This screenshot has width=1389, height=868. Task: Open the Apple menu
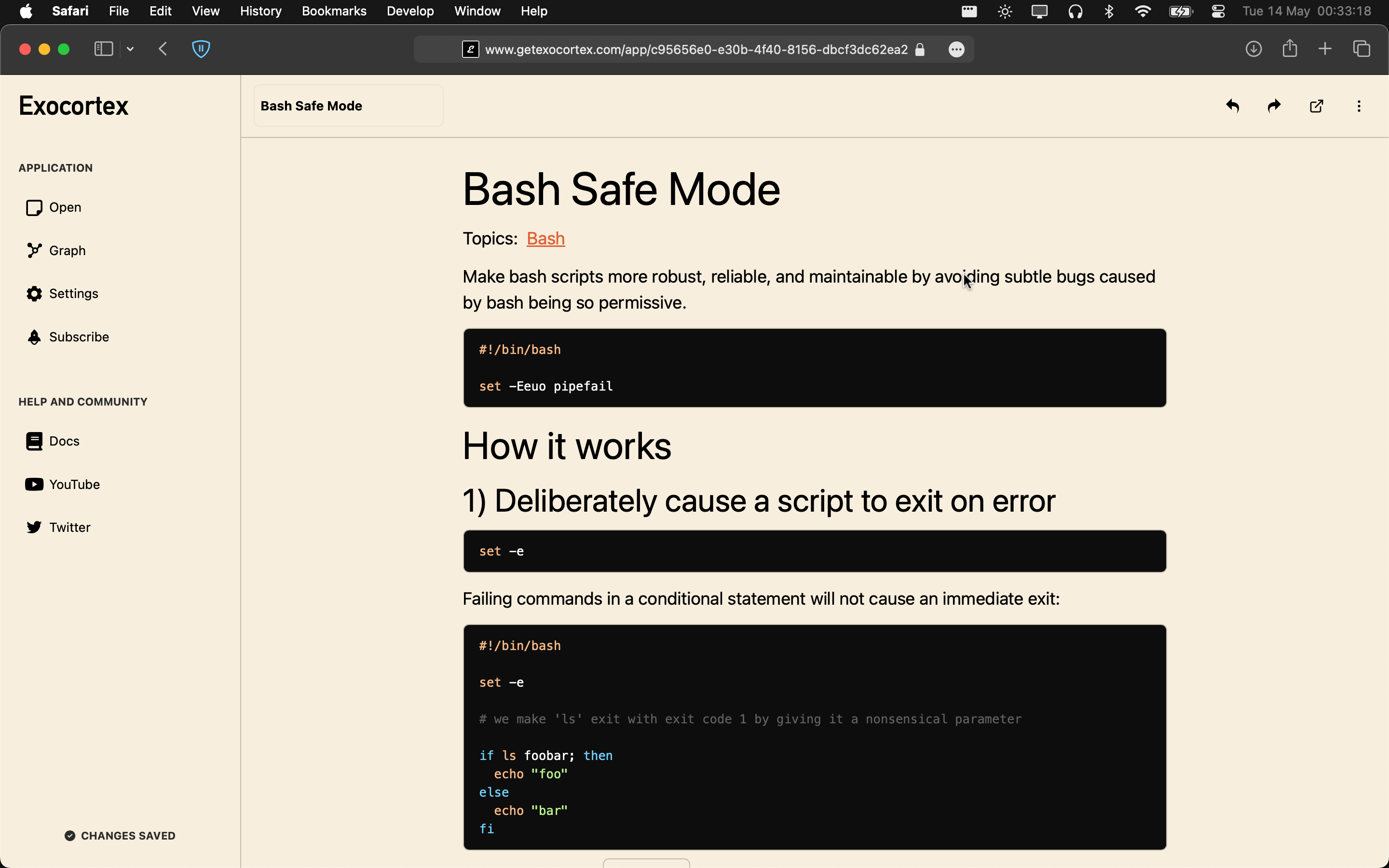[26, 11]
